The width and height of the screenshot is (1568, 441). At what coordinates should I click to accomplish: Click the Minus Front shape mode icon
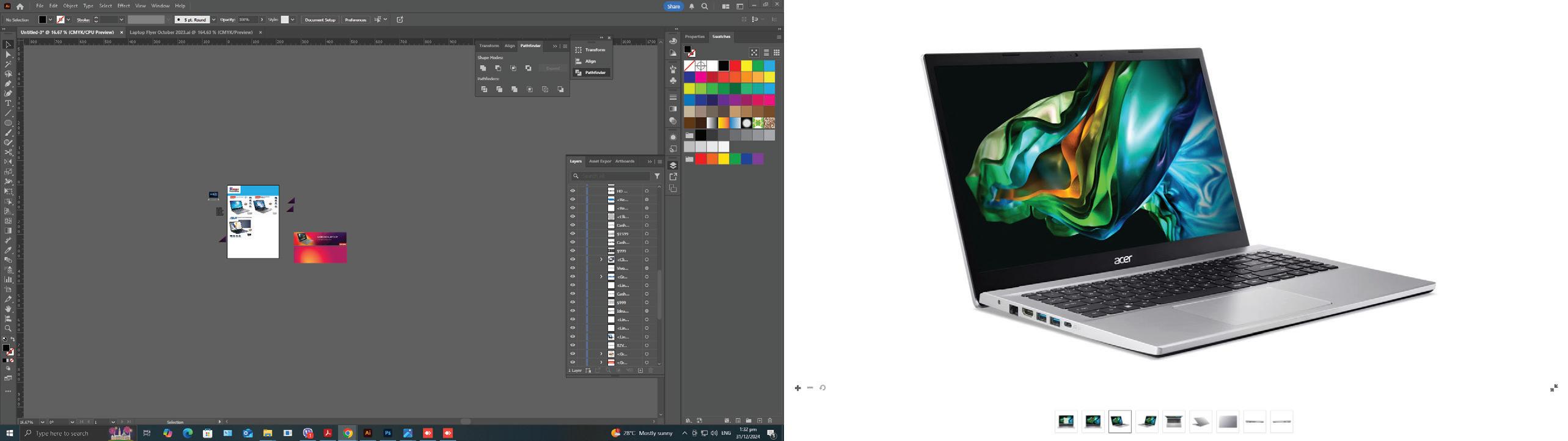pyautogui.click(x=498, y=68)
